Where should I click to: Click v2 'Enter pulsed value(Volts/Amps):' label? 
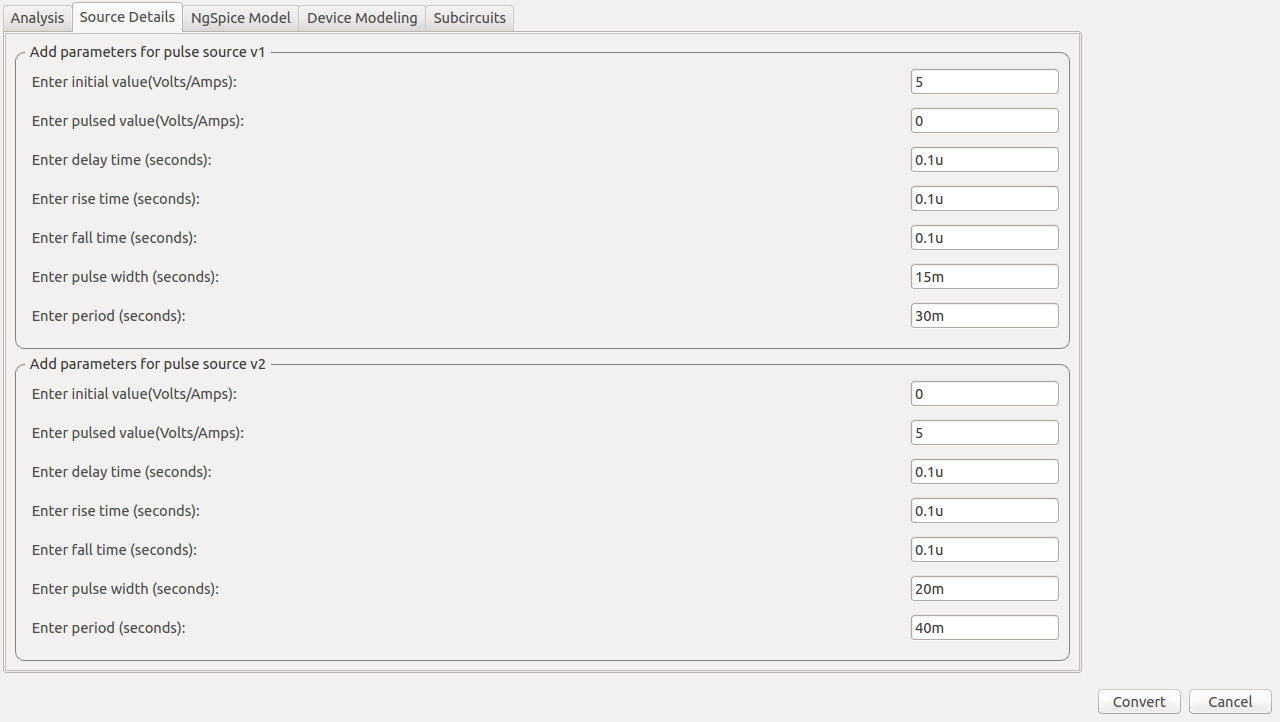point(138,433)
